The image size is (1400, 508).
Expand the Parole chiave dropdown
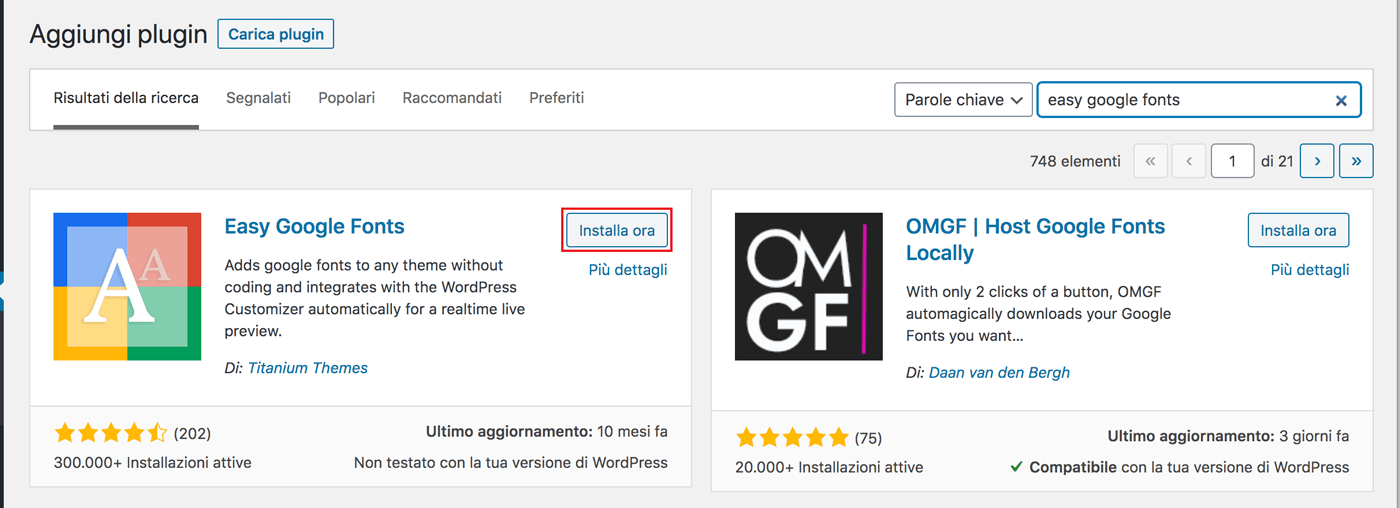tap(963, 100)
